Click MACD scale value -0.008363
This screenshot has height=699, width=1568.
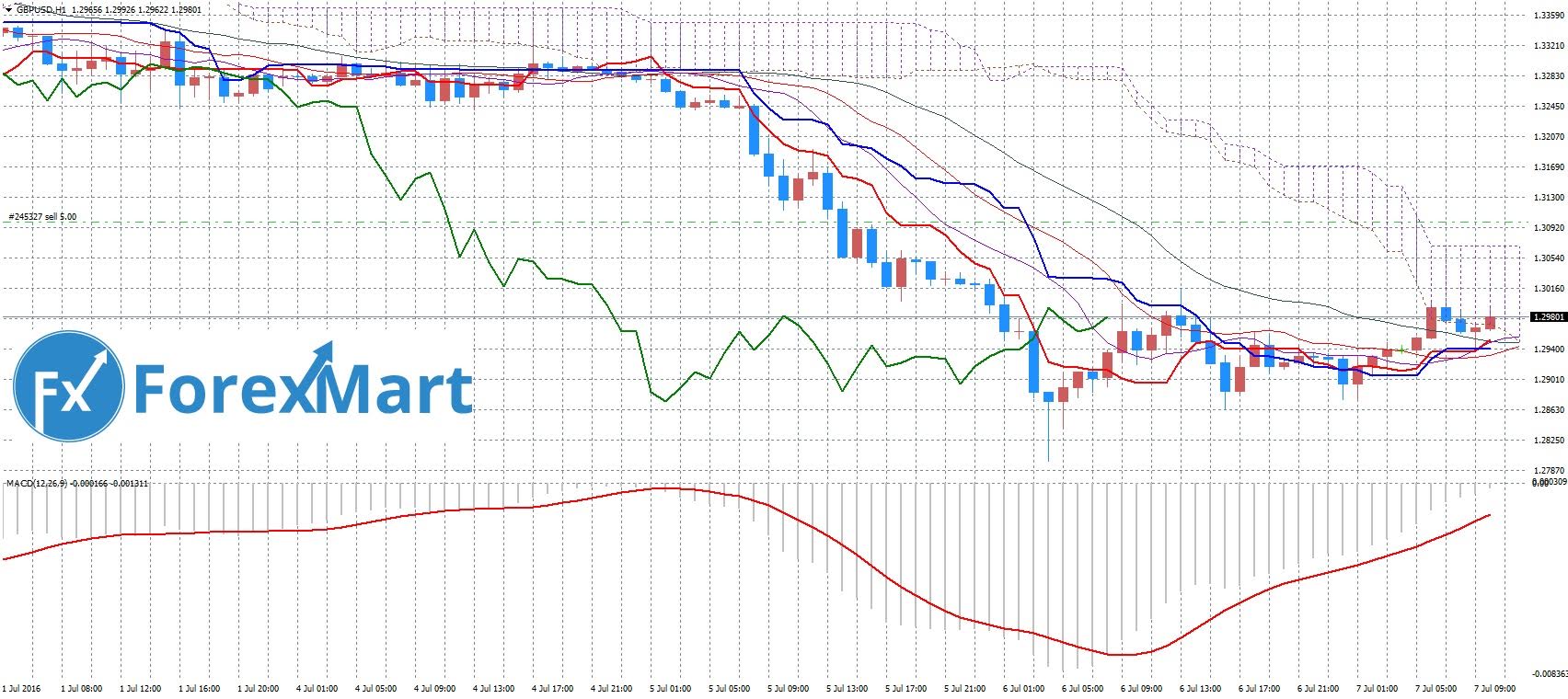[x=1550, y=673]
